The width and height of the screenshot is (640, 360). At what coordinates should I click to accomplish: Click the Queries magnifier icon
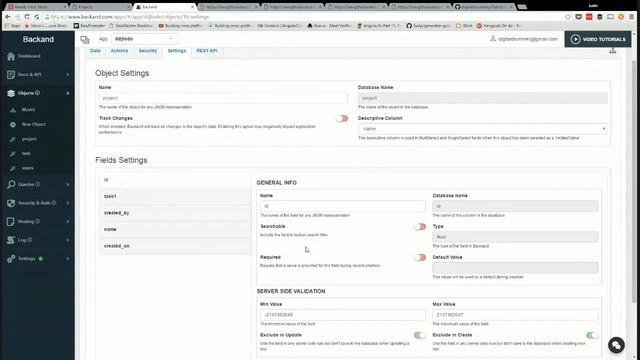click(x=11, y=184)
